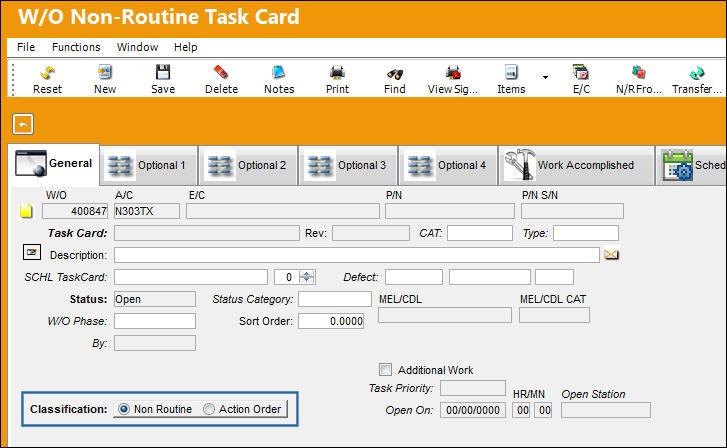Screen dimensions: 727x448
Task: Click the By field
Action: 155,343
